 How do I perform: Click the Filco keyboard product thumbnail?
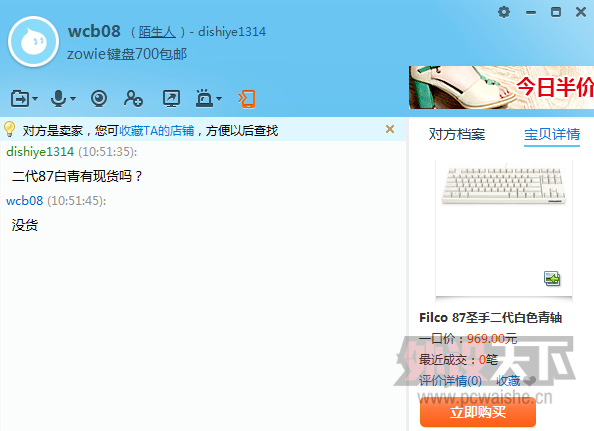point(504,186)
